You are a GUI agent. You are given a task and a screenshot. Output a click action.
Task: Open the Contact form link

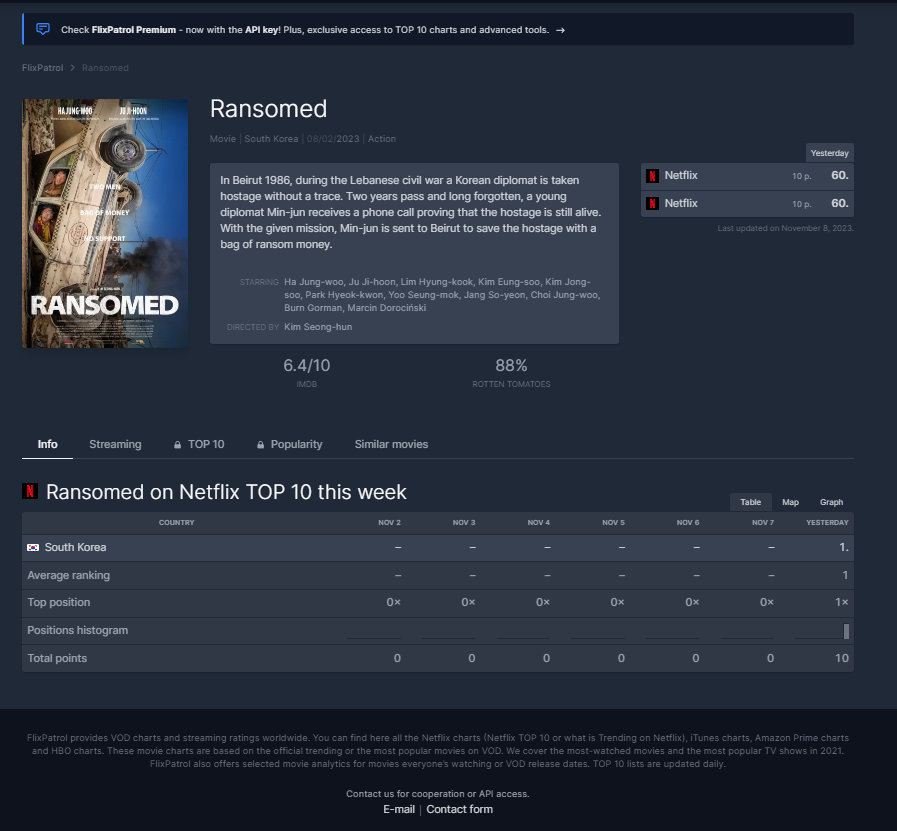tap(459, 809)
